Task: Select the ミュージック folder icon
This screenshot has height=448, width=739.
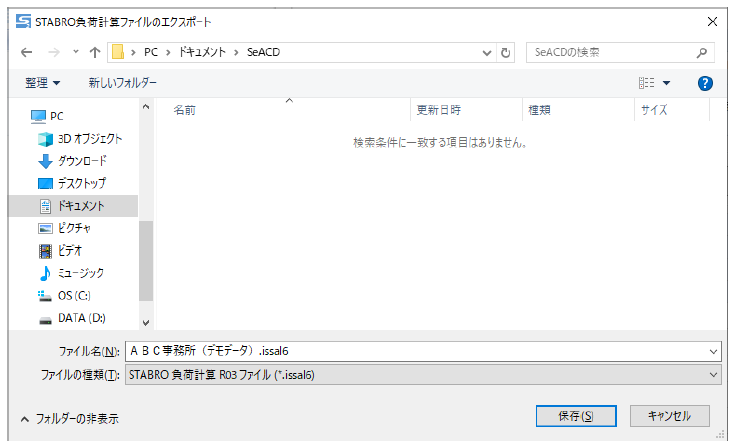Action: pos(45,273)
